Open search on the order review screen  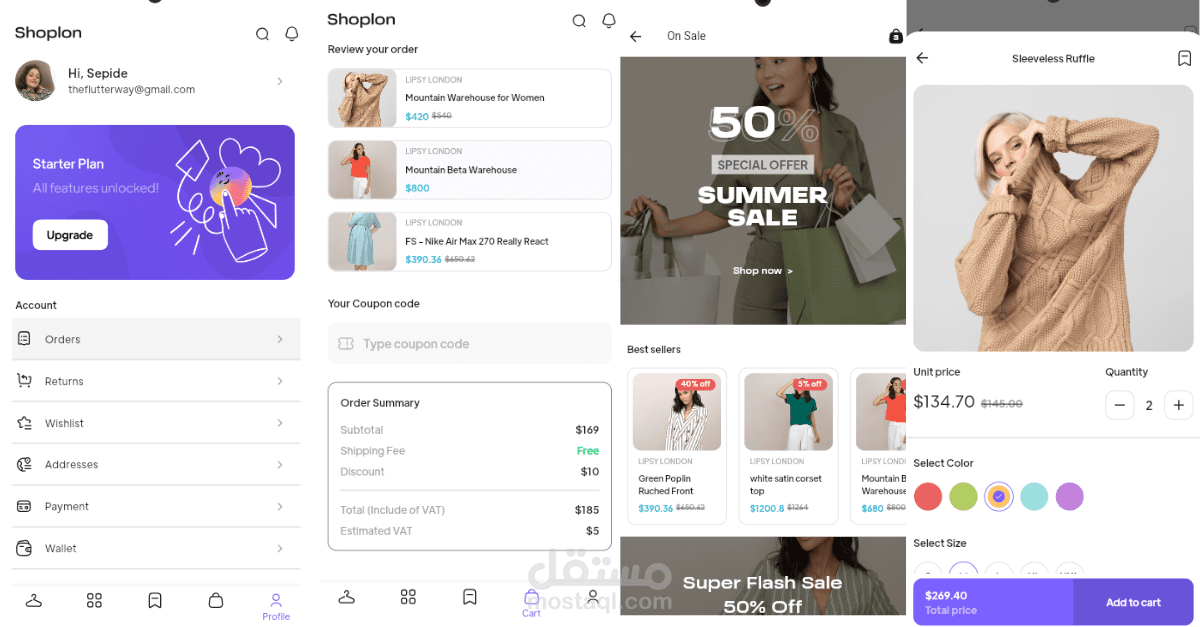click(579, 21)
